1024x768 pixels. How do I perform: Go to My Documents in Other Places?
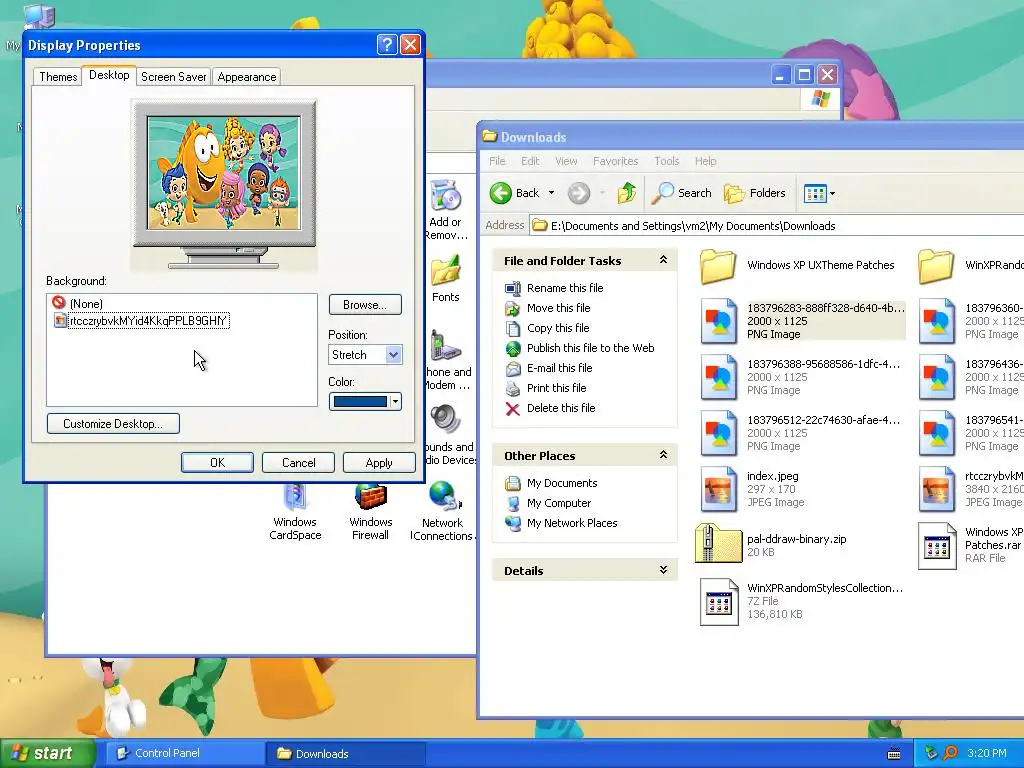click(x=562, y=483)
